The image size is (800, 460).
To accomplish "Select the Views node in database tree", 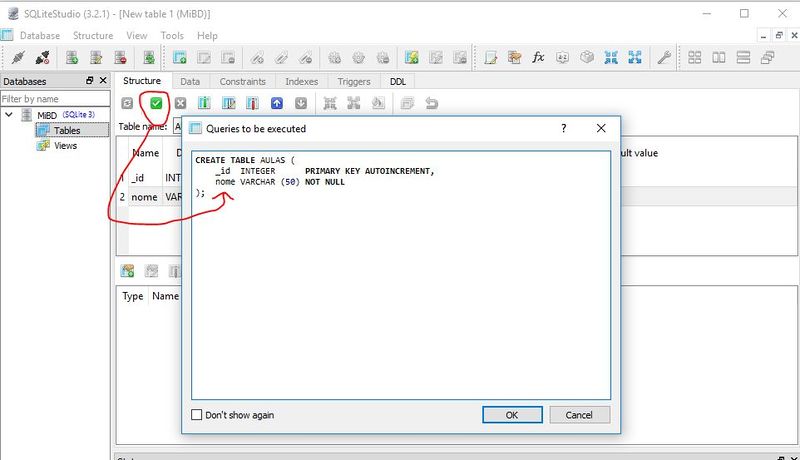I will point(65,146).
